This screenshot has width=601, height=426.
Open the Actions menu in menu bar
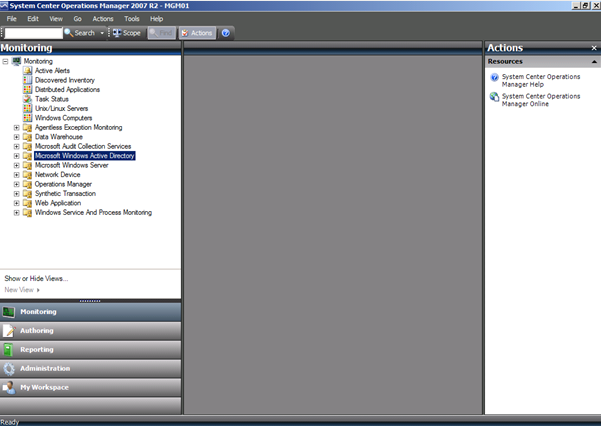point(103,19)
